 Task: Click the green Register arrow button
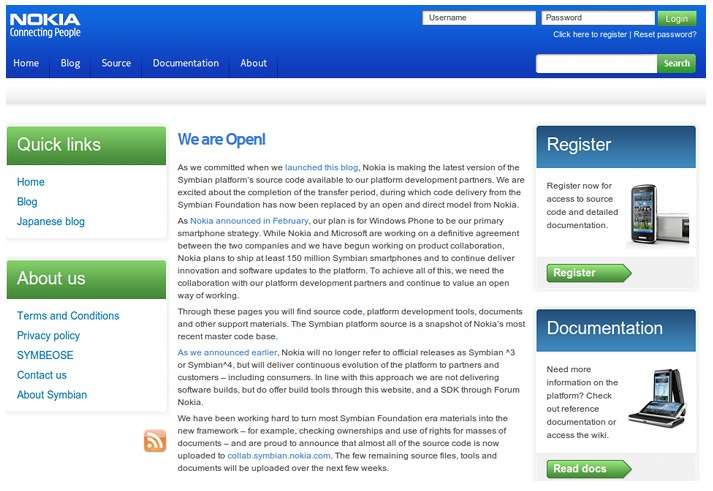589,273
